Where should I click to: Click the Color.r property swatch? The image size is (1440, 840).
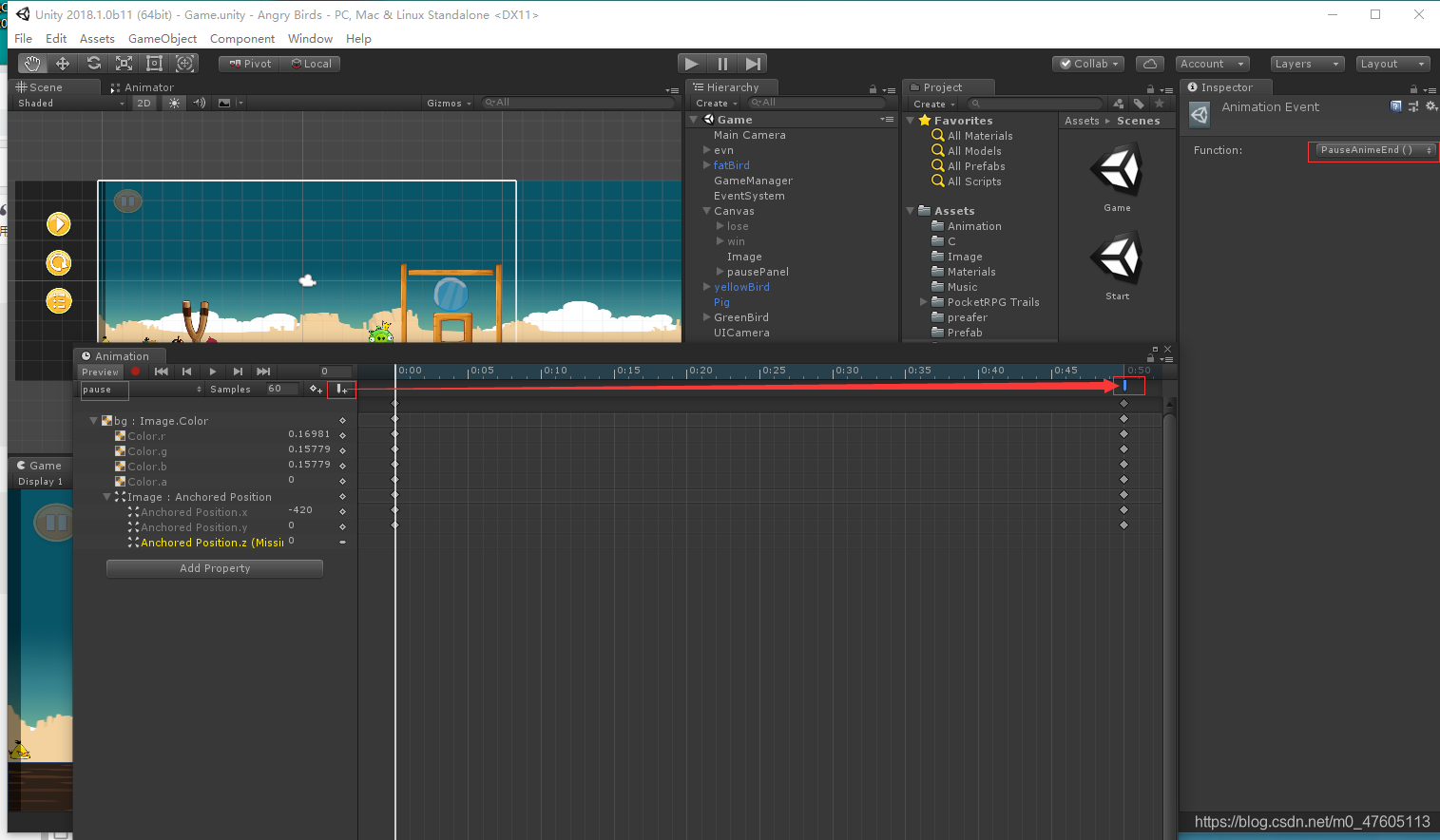tap(120, 436)
